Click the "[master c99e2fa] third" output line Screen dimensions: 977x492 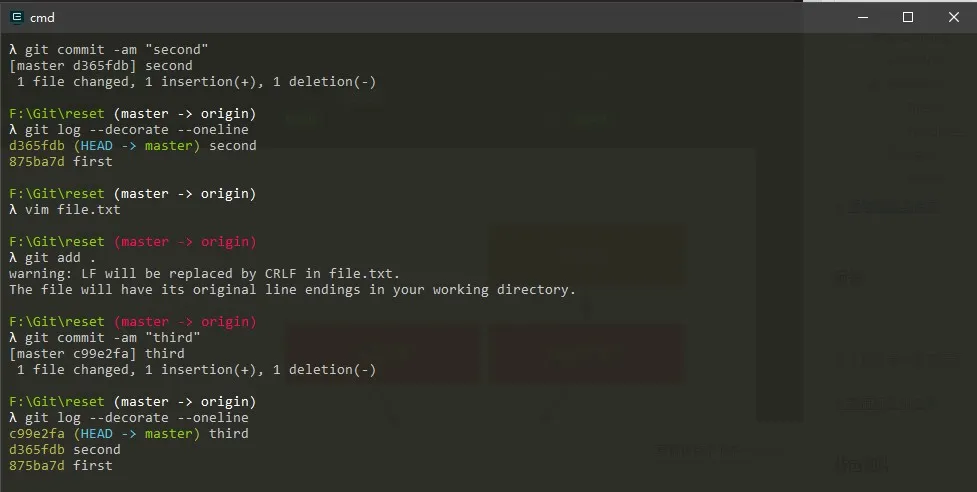click(96, 354)
